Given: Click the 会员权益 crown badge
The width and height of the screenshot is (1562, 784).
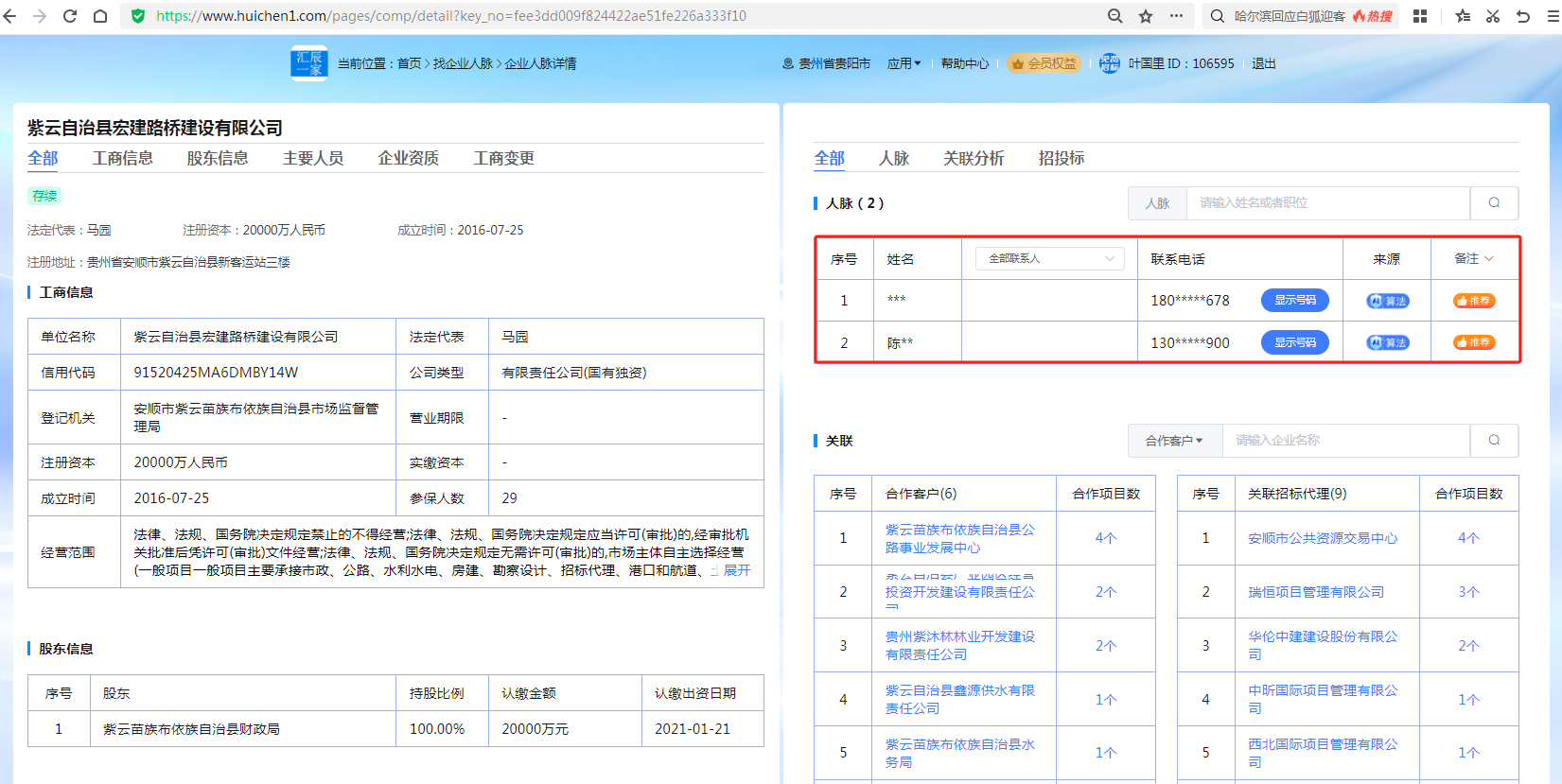Looking at the screenshot, I should point(1044,63).
